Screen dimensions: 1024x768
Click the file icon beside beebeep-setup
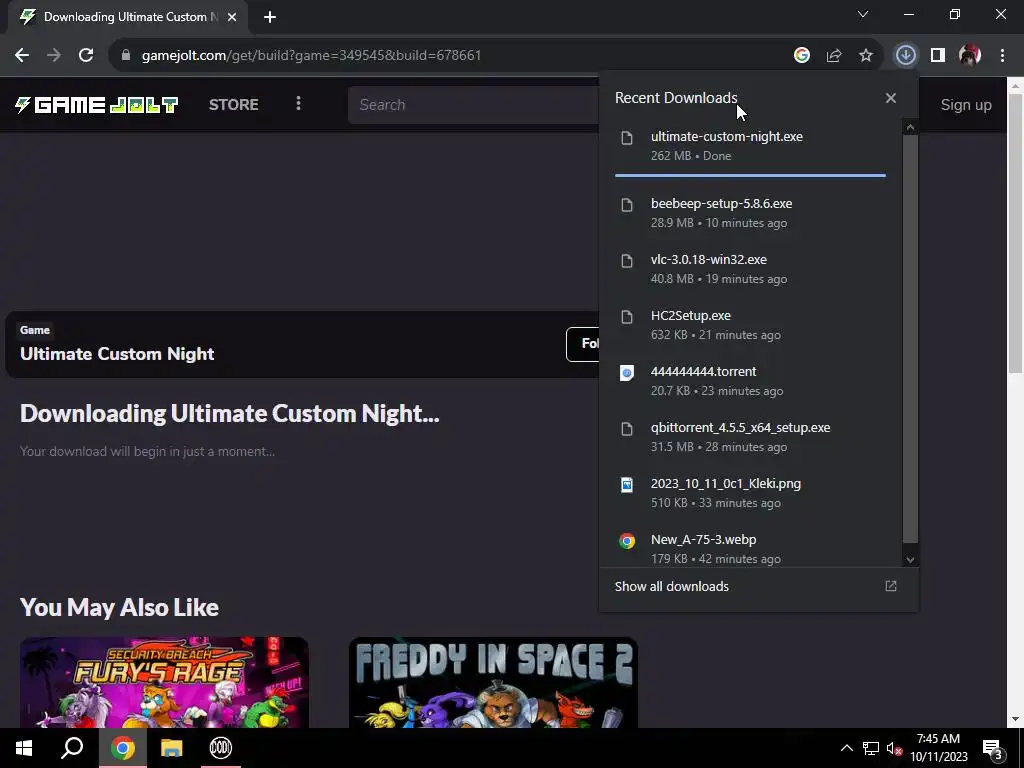point(626,205)
